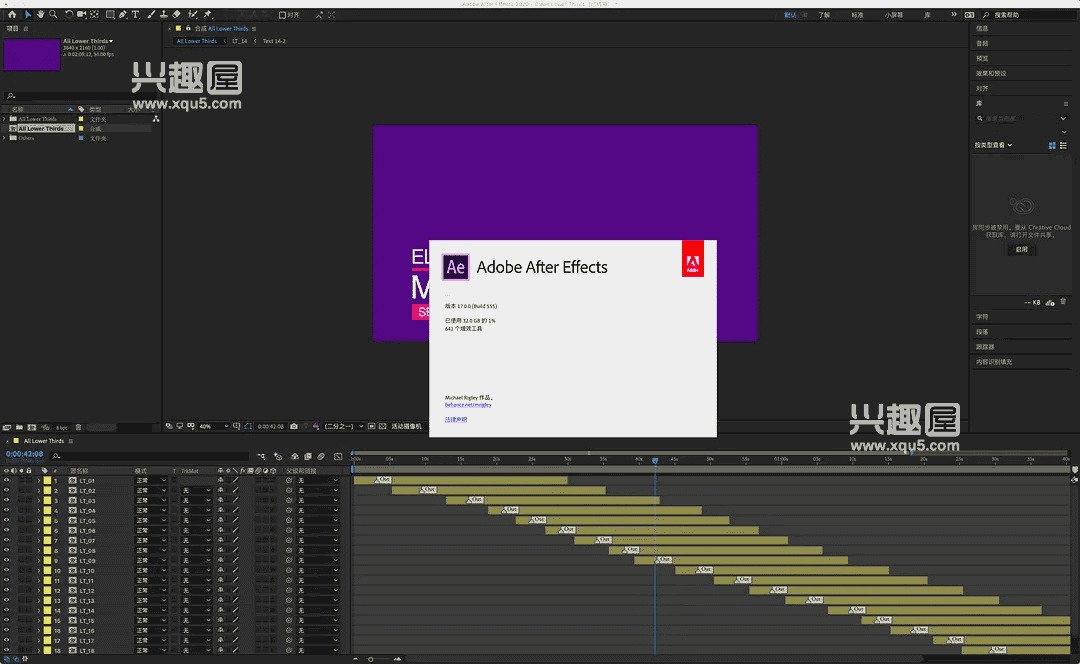Switch to 标准 workspace
Image resolution: width=1080 pixels, height=664 pixels.
(x=858, y=14)
